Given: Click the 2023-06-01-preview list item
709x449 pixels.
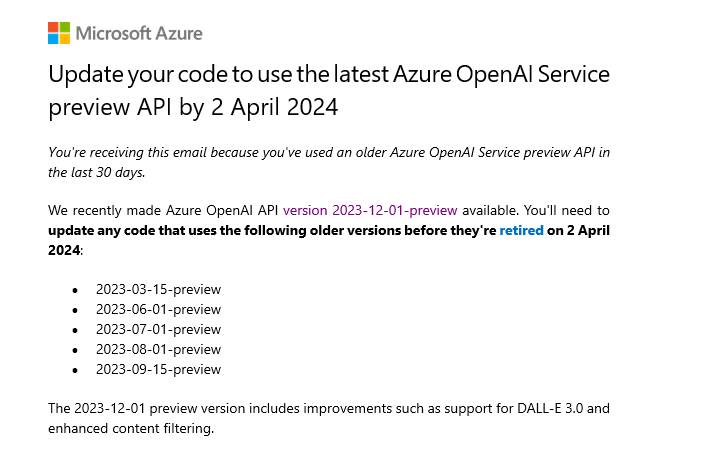Looking at the screenshot, I should [158, 309].
